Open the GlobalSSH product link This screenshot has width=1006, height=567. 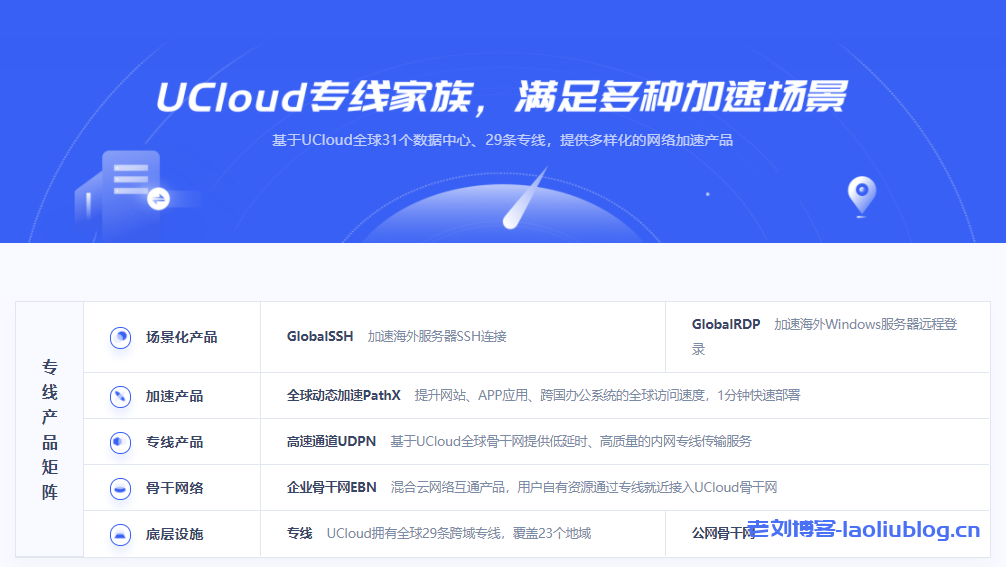319,337
